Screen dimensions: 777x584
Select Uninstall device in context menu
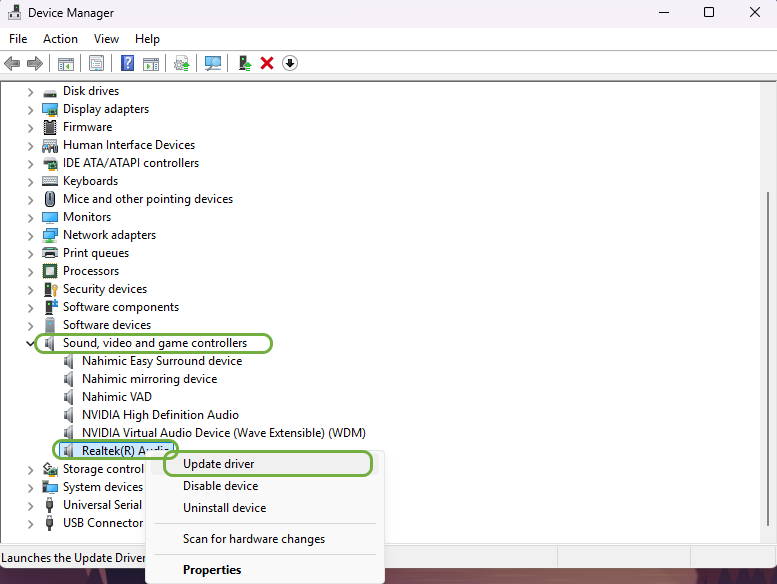coord(224,508)
